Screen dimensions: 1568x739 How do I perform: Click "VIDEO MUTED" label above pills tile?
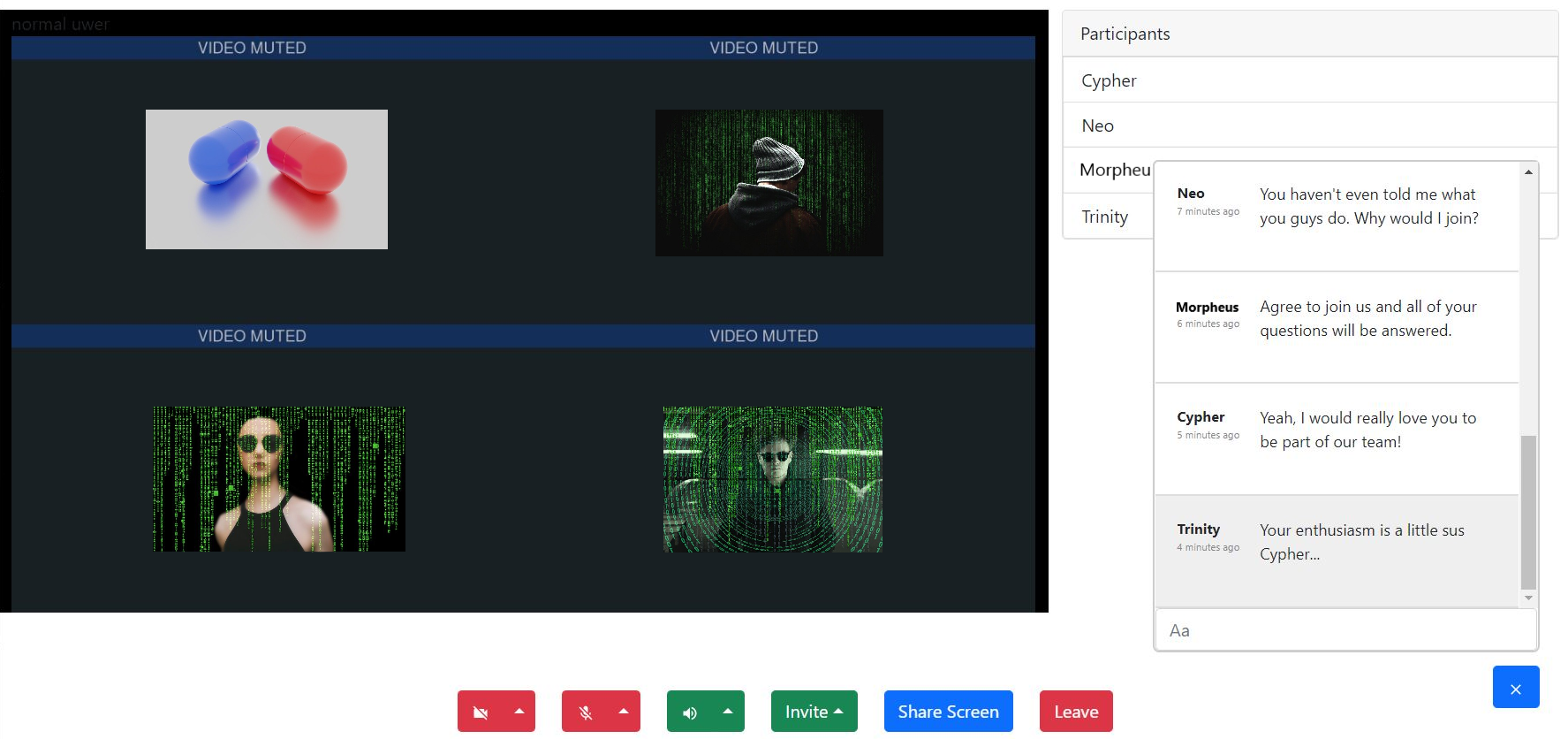(x=252, y=48)
